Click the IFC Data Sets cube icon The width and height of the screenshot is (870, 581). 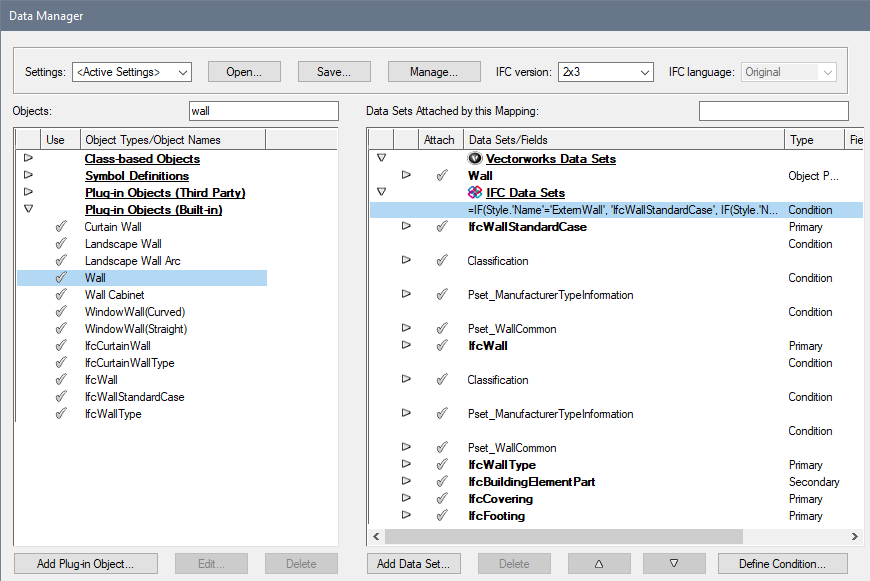click(475, 192)
